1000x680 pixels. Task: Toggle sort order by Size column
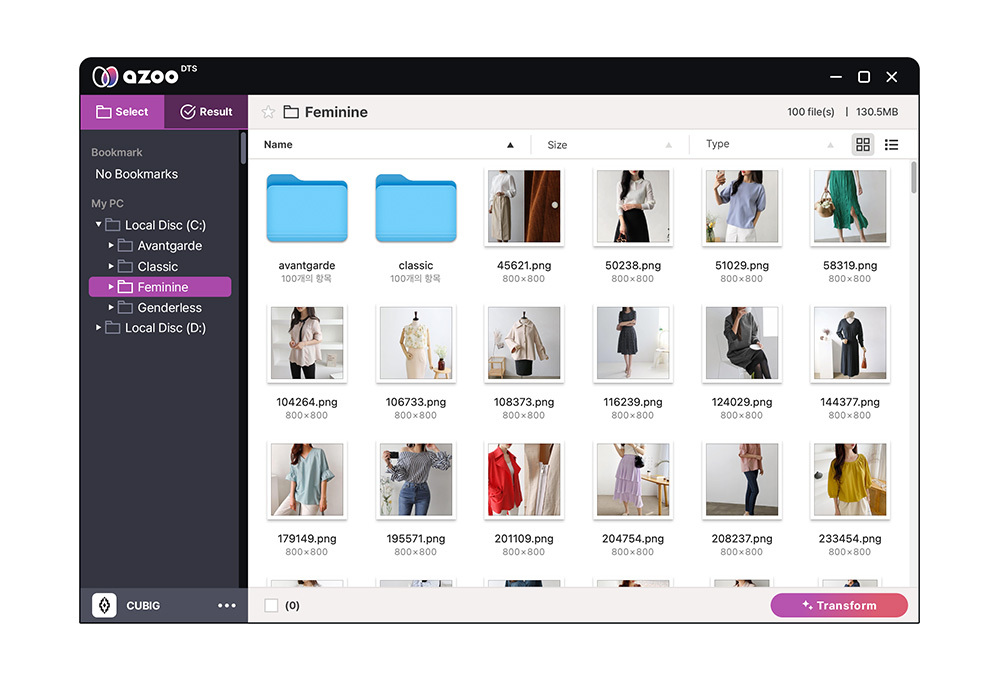tap(669, 145)
